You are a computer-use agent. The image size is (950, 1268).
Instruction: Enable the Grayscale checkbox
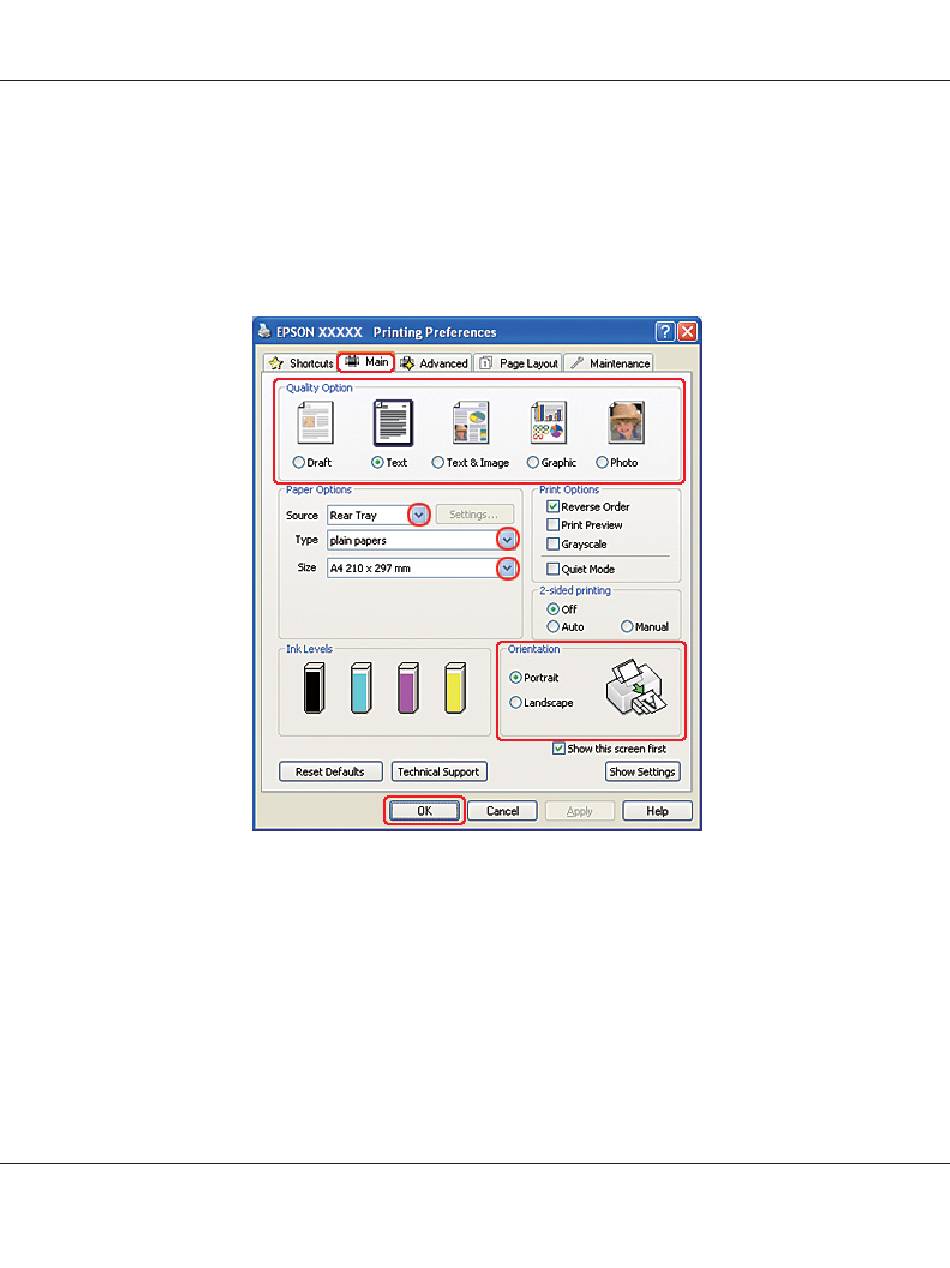pos(553,544)
